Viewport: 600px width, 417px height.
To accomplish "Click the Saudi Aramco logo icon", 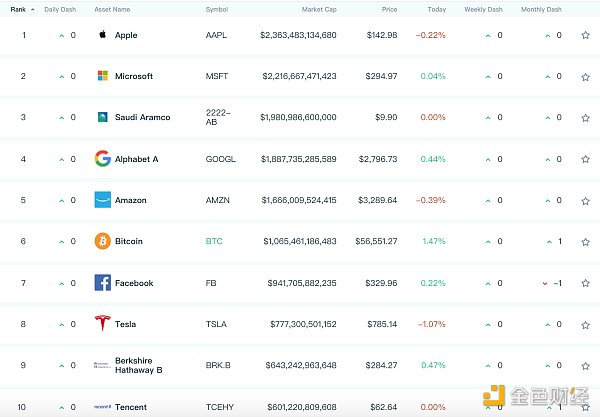I will tap(102, 117).
